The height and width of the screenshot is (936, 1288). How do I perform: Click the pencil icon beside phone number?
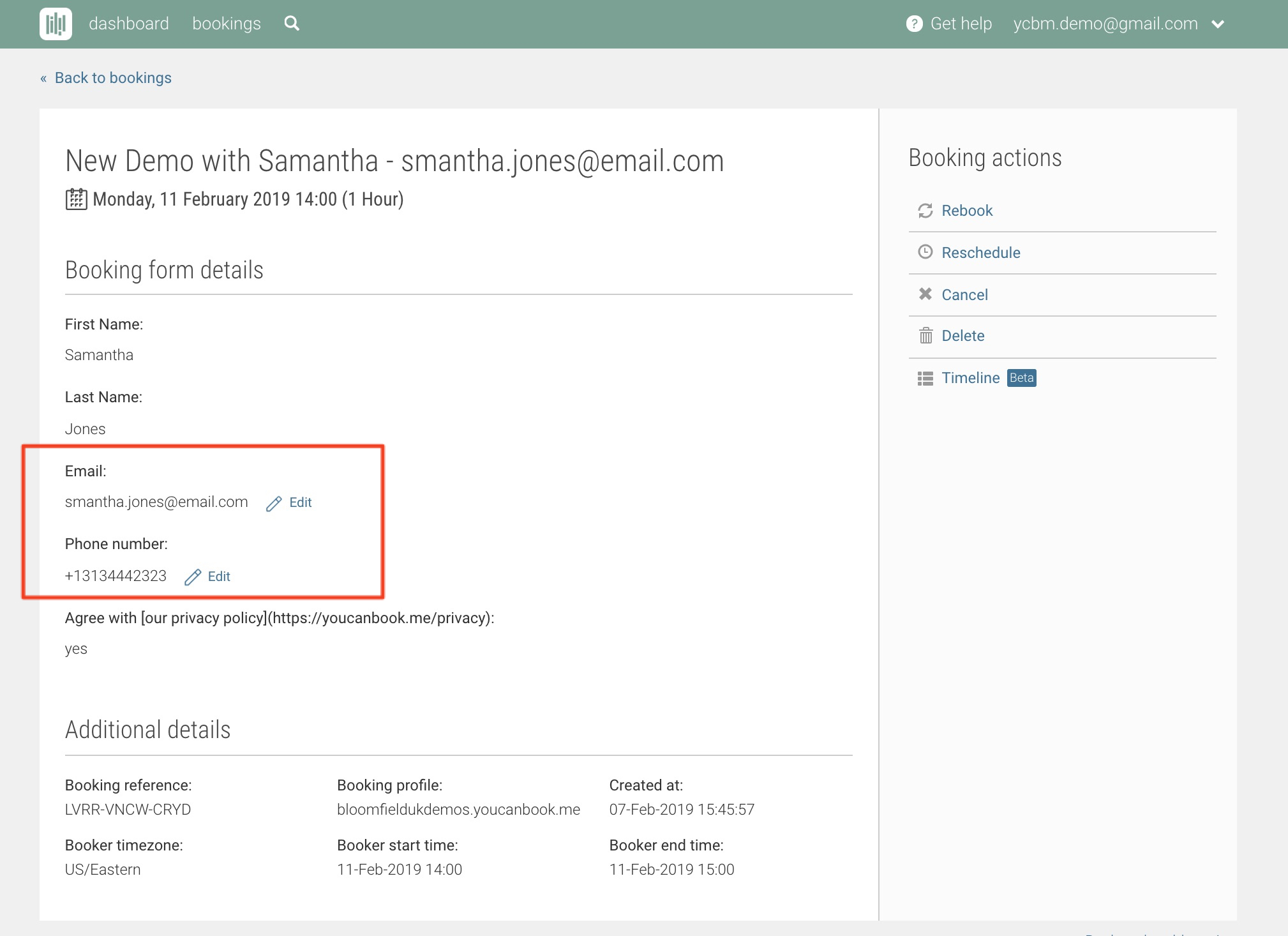click(x=192, y=577)
